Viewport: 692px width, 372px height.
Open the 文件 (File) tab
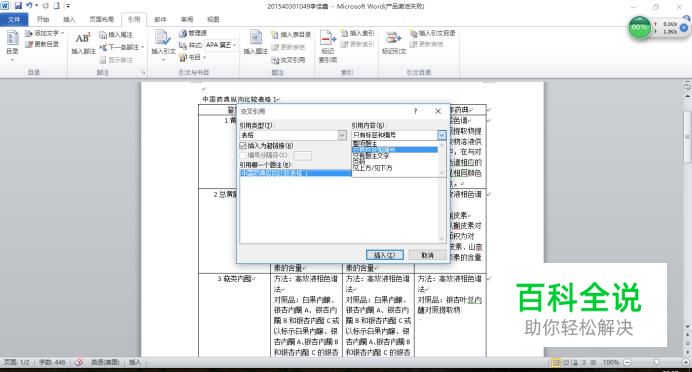(14, 19)
